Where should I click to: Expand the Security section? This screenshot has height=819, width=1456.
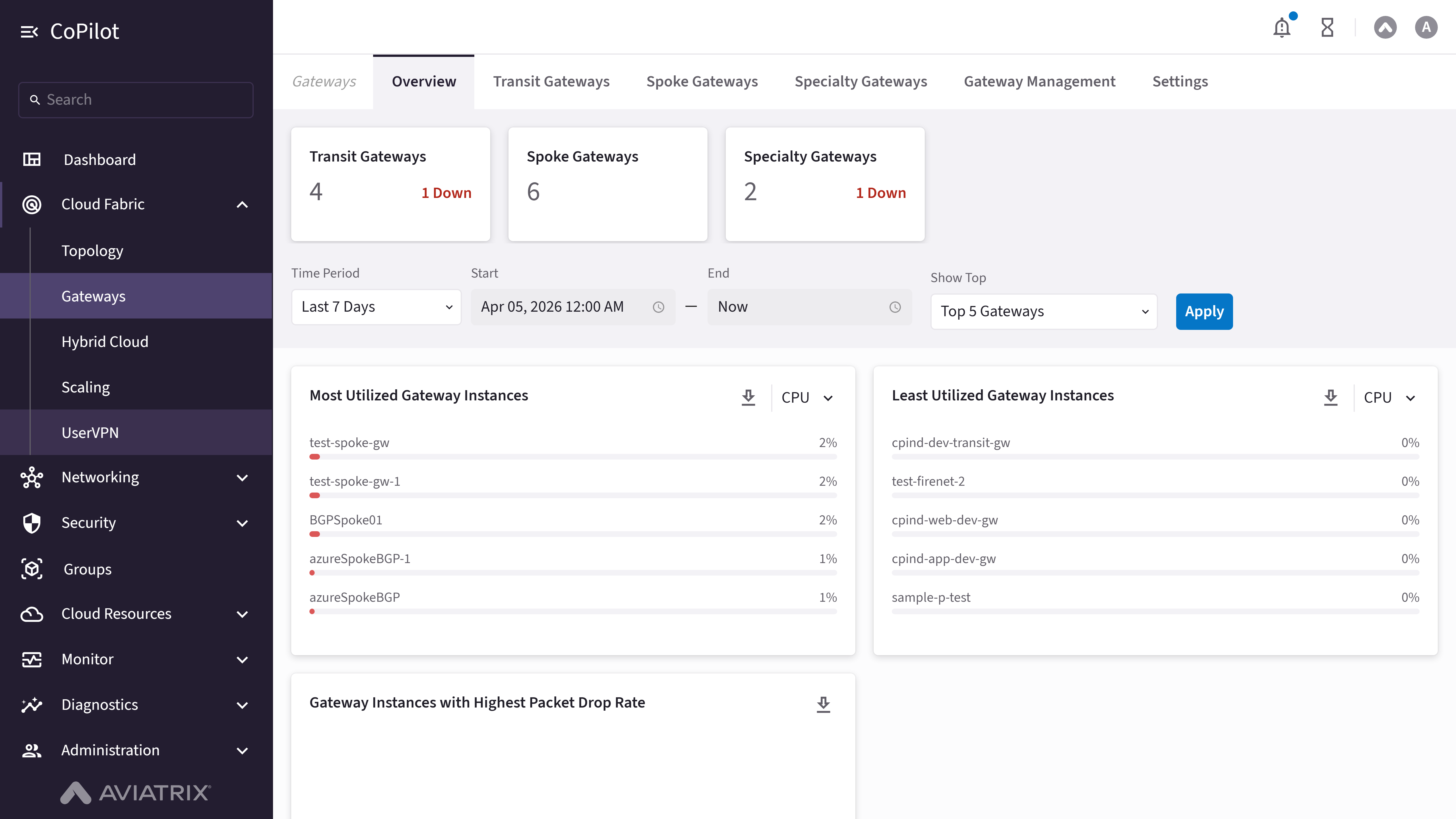click(x=243, y=523)
